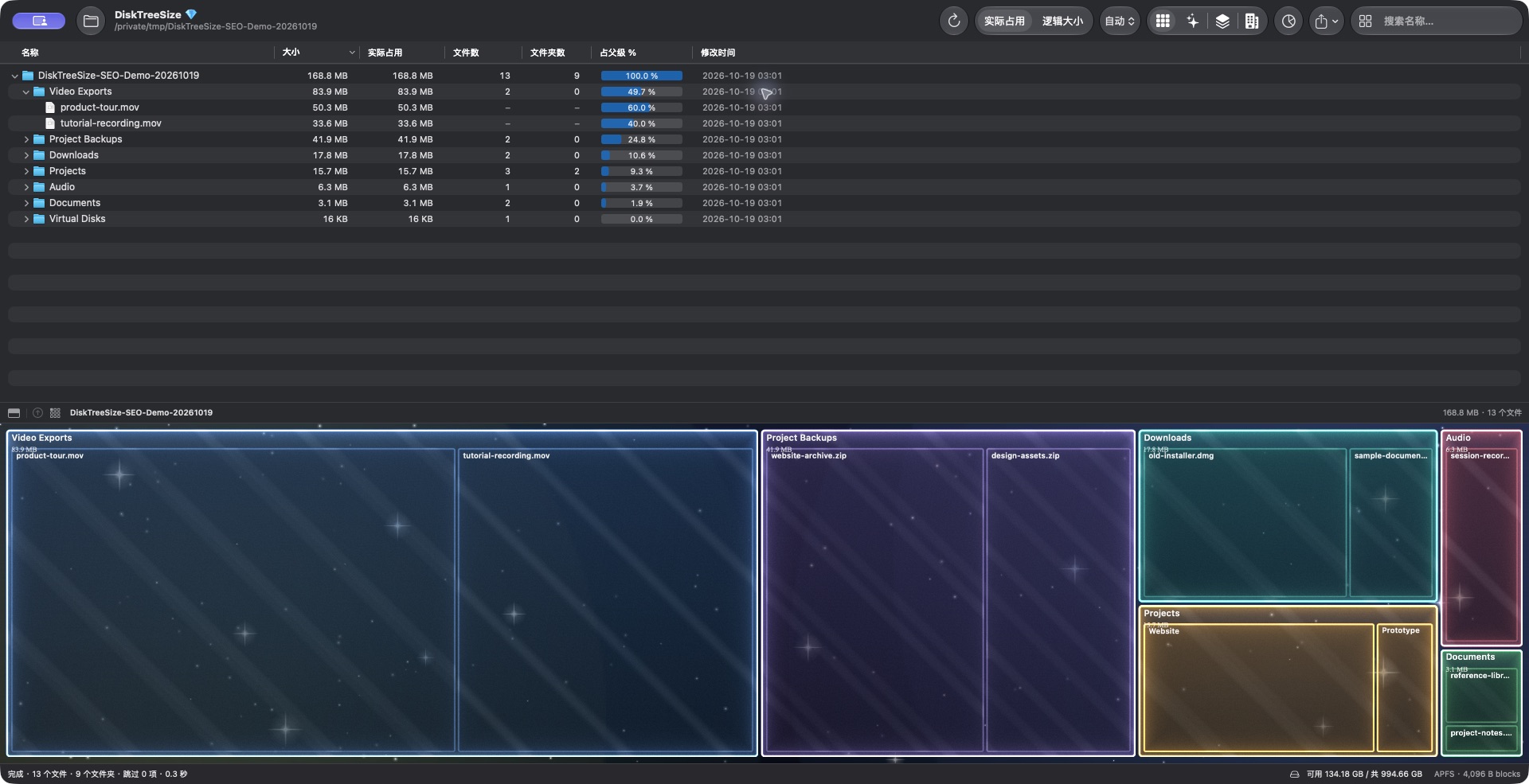
Task: Select design-assets.zip block in treemap
Action: (x=1058, y=600)
